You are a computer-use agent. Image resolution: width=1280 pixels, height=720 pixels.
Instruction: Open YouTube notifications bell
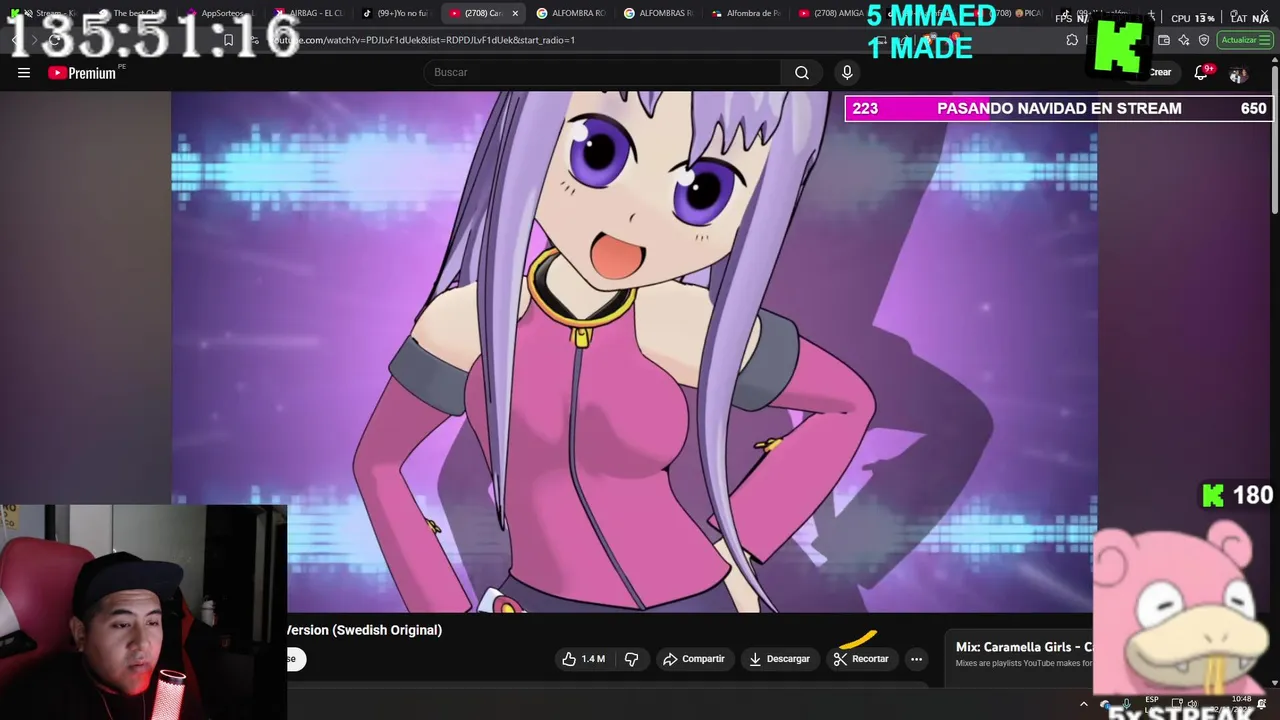click(1202, 73)
